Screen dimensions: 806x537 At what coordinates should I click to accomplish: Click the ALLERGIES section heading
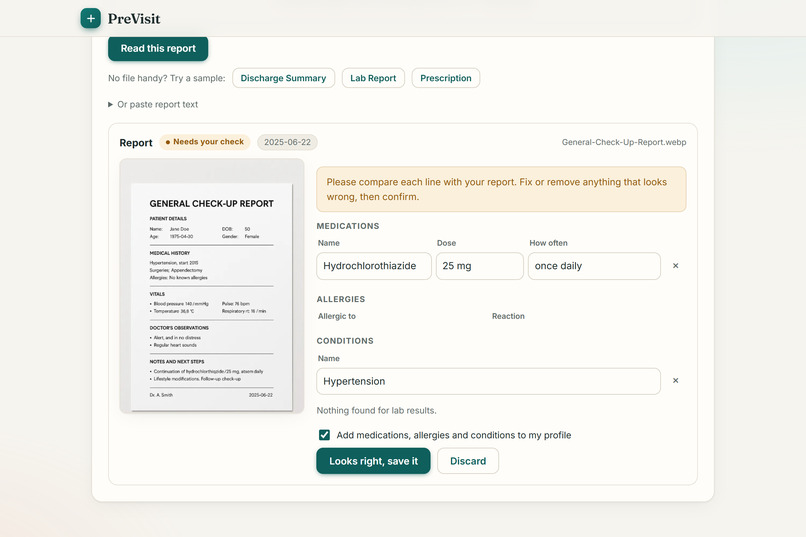point(341,299)
